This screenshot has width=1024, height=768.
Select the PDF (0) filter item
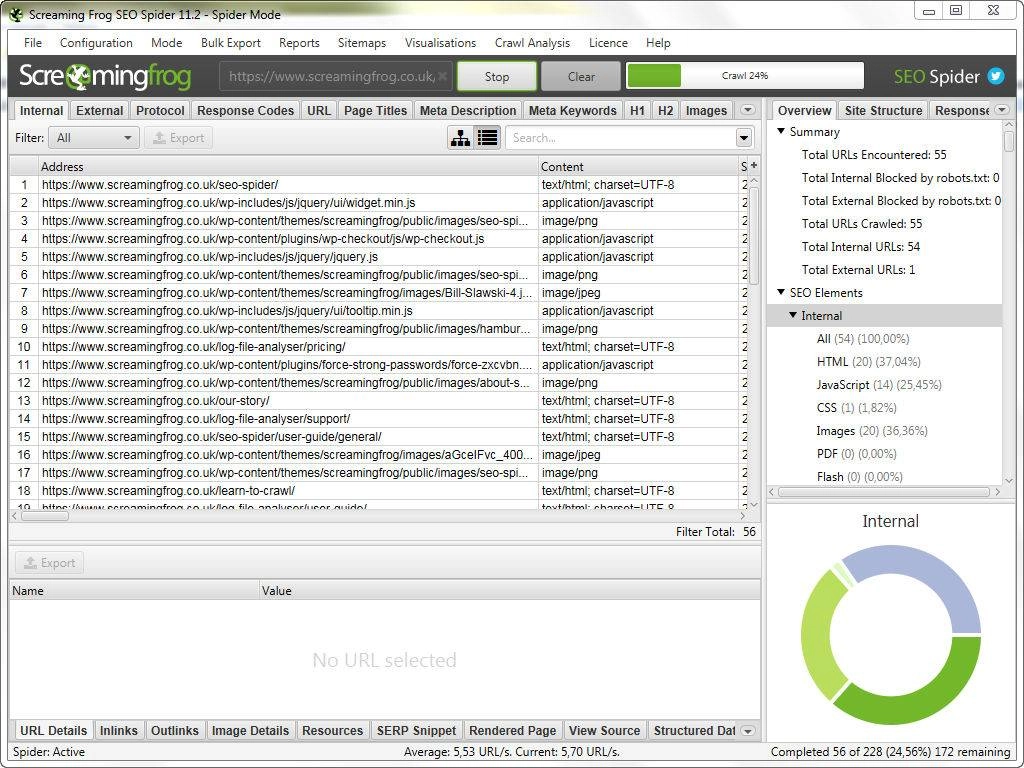859,453
